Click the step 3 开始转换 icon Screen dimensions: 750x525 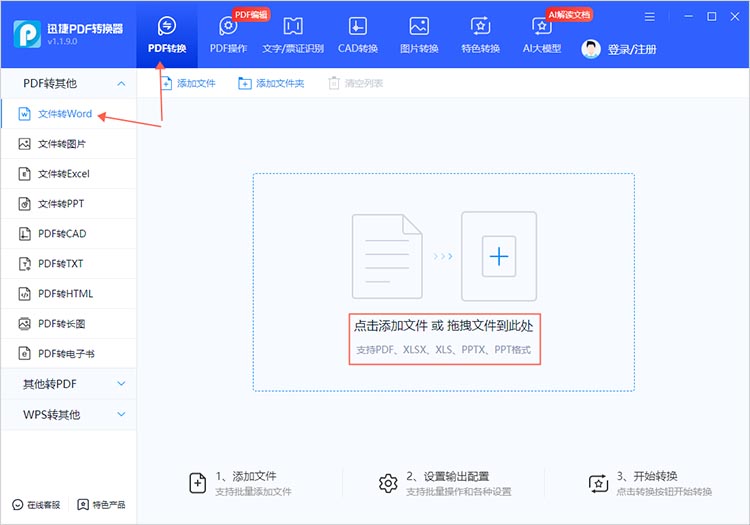tap(598, 483)
